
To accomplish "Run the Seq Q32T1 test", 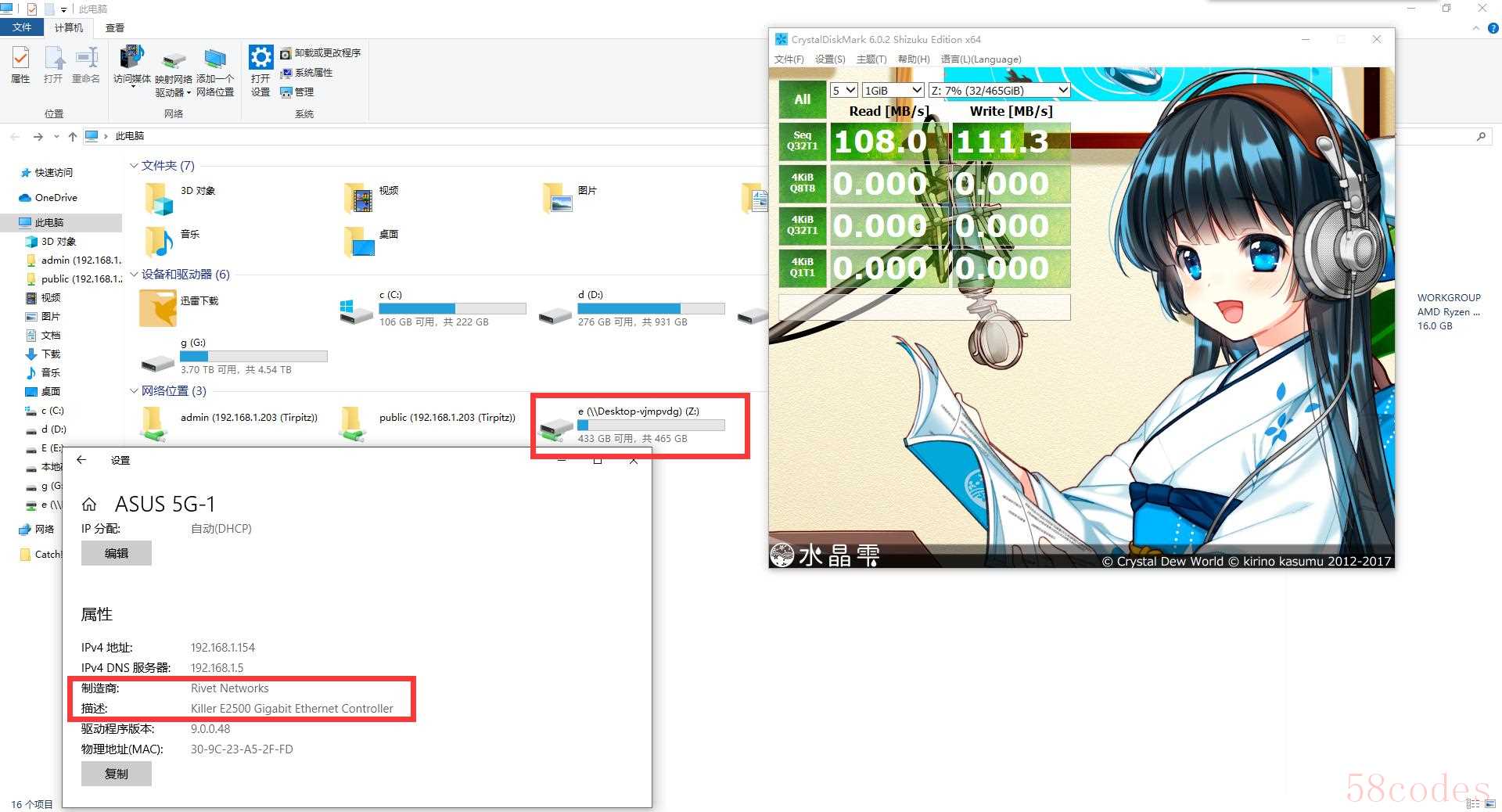I will (x=803, y=141).
